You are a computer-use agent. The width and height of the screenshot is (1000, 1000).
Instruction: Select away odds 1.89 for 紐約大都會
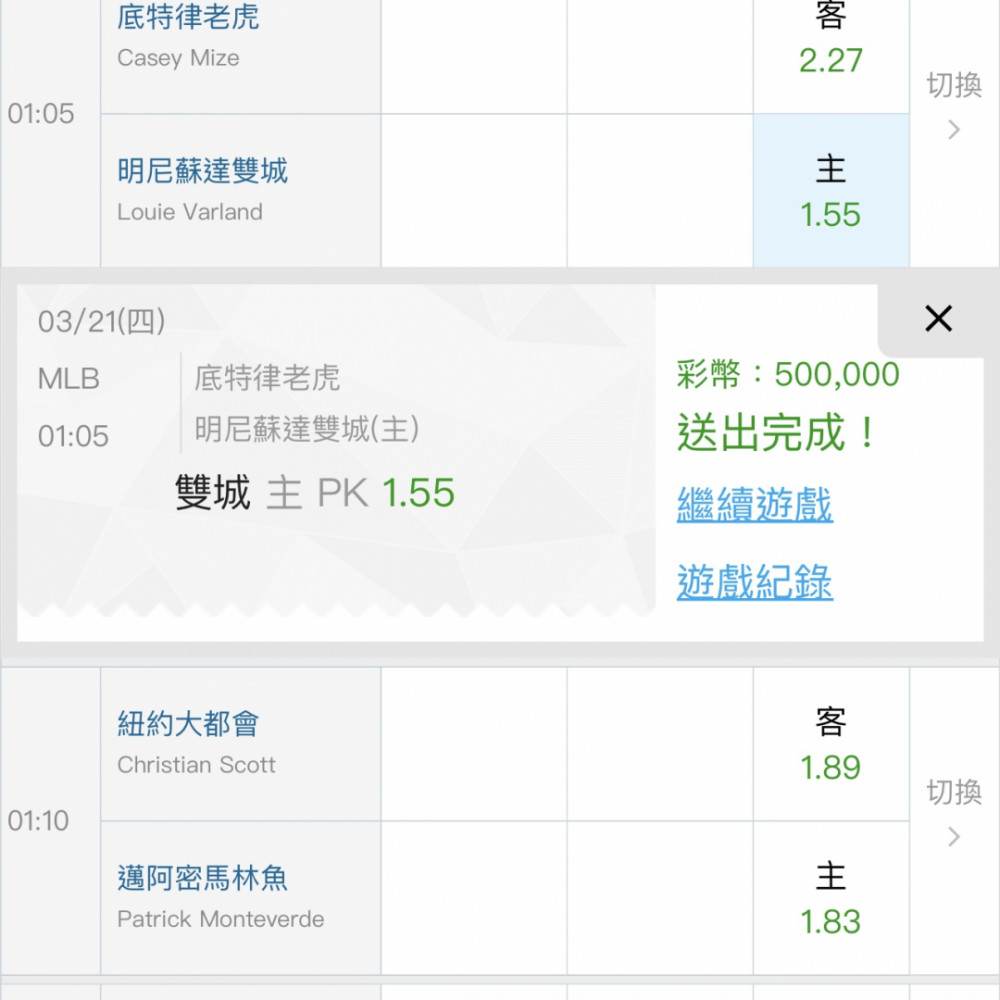pyautogui.click(x=830, y=745)
